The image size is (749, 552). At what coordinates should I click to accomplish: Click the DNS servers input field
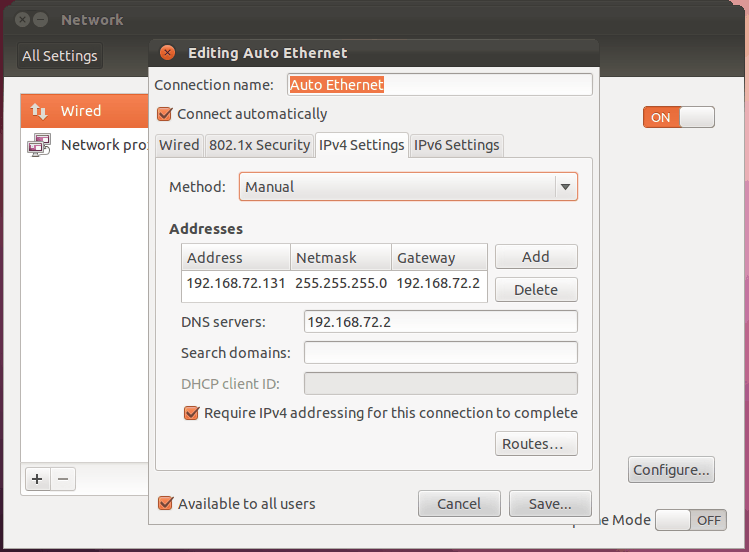point(440,322)
